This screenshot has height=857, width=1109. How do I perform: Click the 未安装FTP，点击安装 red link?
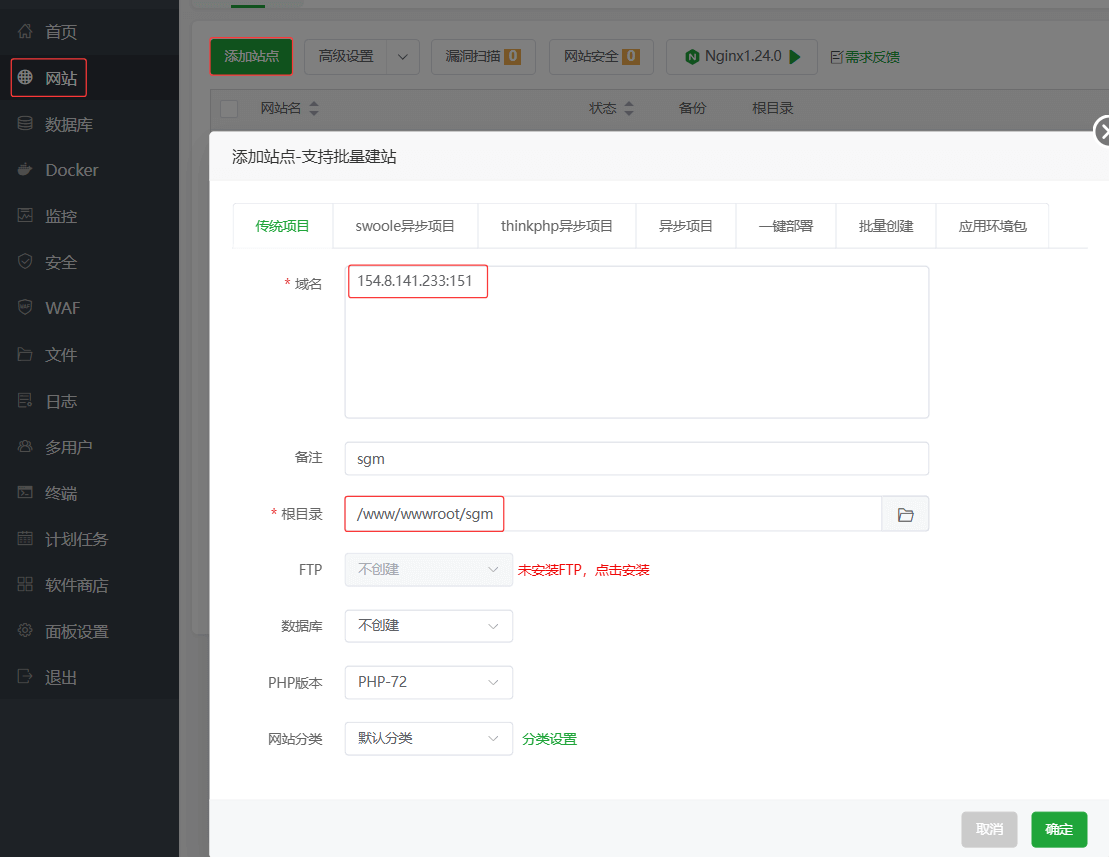pyautogui.click(x=583, y=570)
